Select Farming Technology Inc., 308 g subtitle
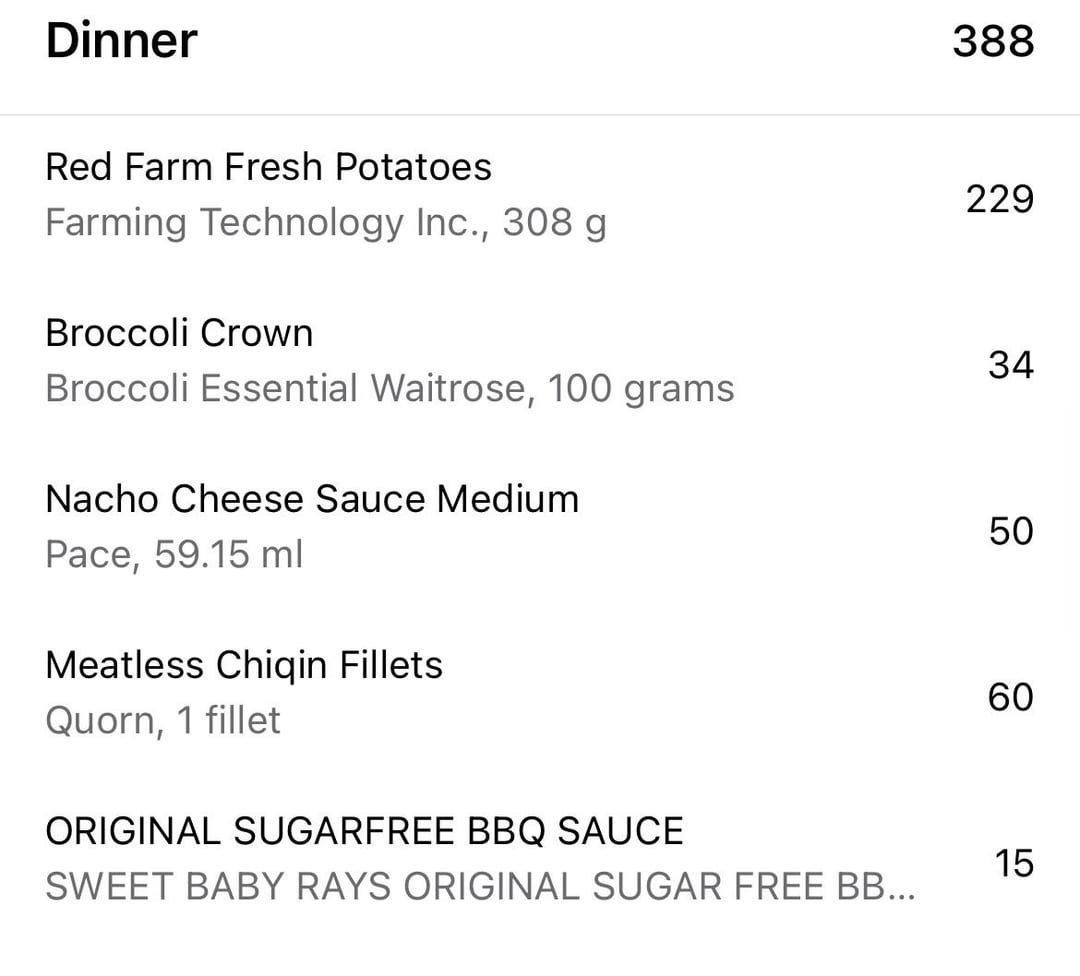 pyautogui.click(x=326, y=223)
